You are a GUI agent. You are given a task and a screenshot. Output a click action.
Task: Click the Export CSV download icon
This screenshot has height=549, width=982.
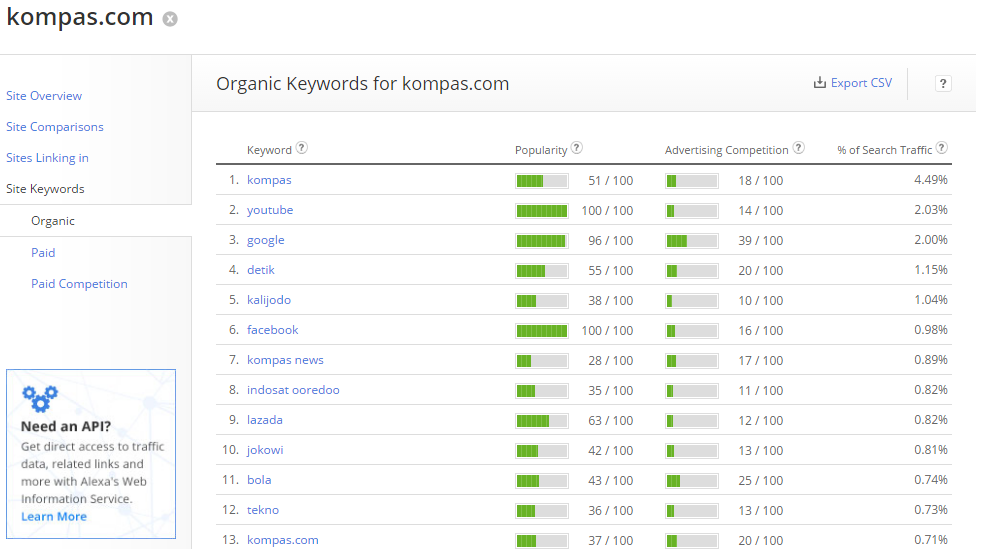tap(819, 83)
